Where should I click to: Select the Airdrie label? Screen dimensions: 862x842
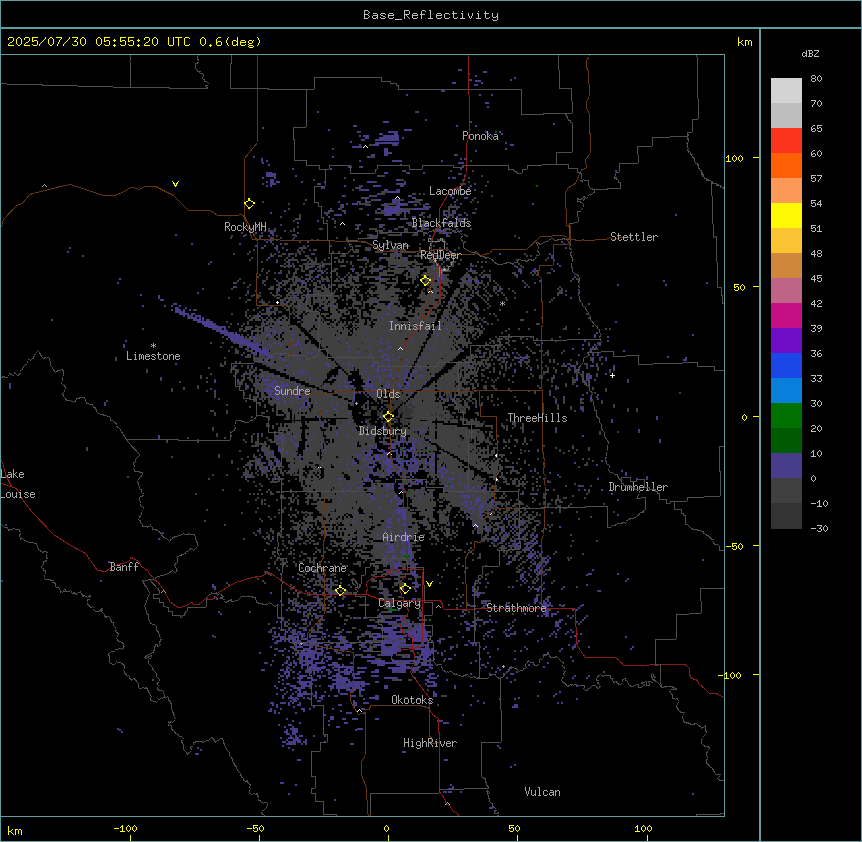(x=404, y=537)
